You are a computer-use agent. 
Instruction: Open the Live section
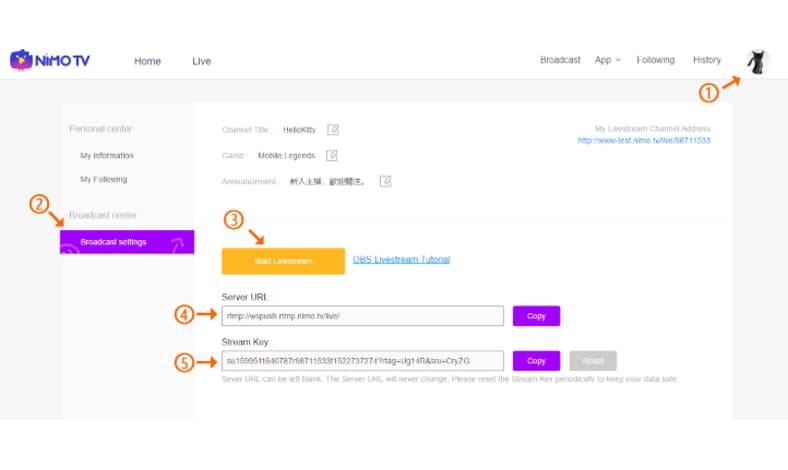pos(201,61)
